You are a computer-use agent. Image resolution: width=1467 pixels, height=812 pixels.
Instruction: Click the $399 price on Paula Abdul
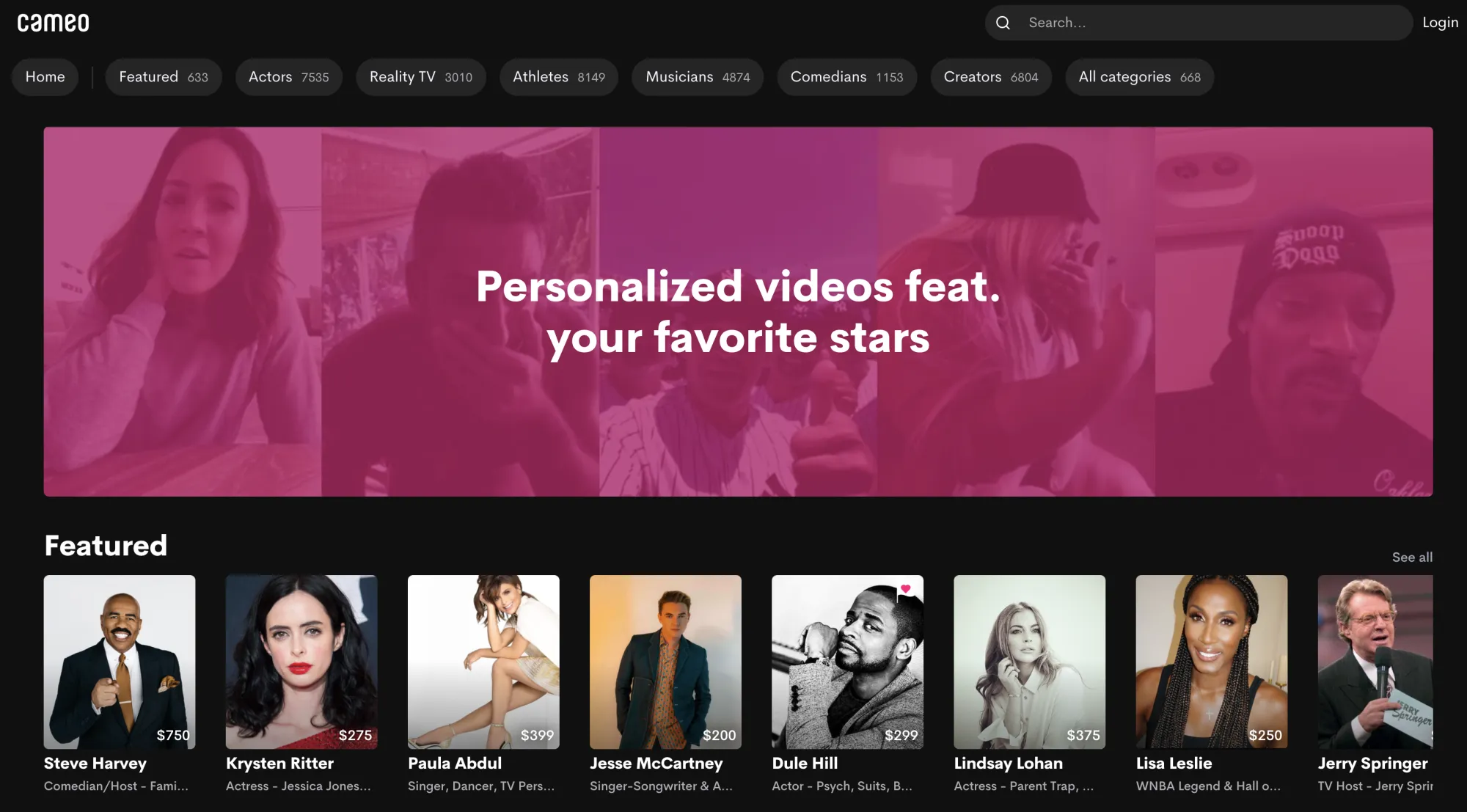(x=537, y=735)
